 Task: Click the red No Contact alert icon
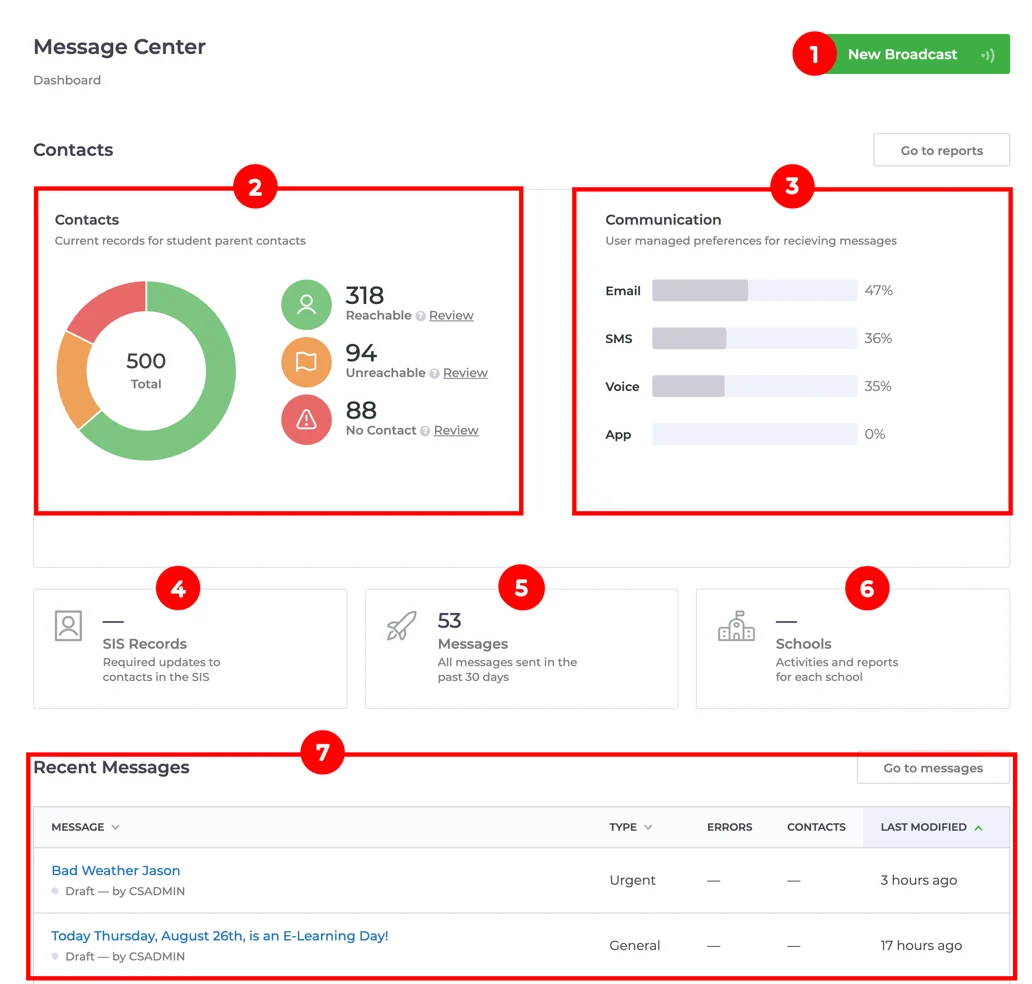306,420
